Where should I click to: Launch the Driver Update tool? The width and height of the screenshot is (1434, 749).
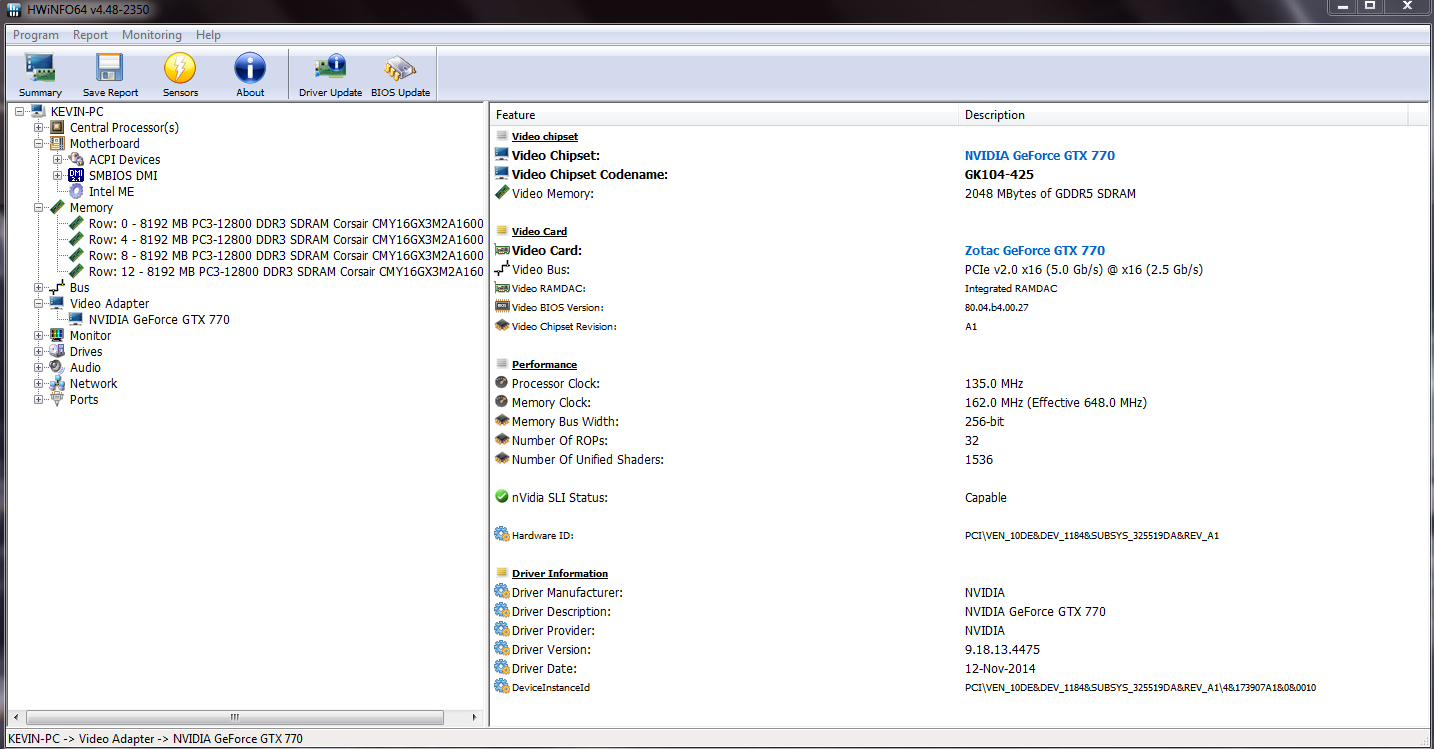pyautogui.click(x=330, y=75)
